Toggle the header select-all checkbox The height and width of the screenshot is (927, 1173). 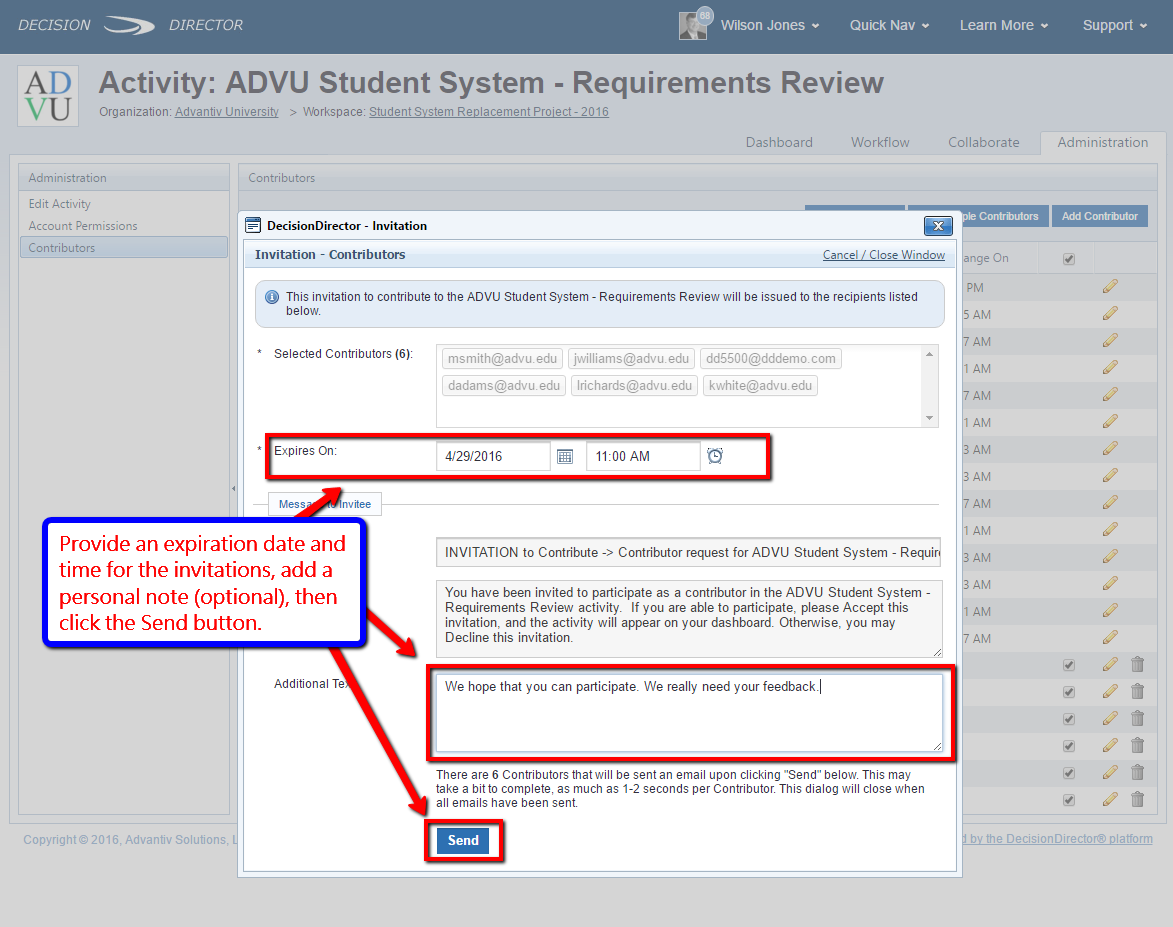(x=1069, y=259)
